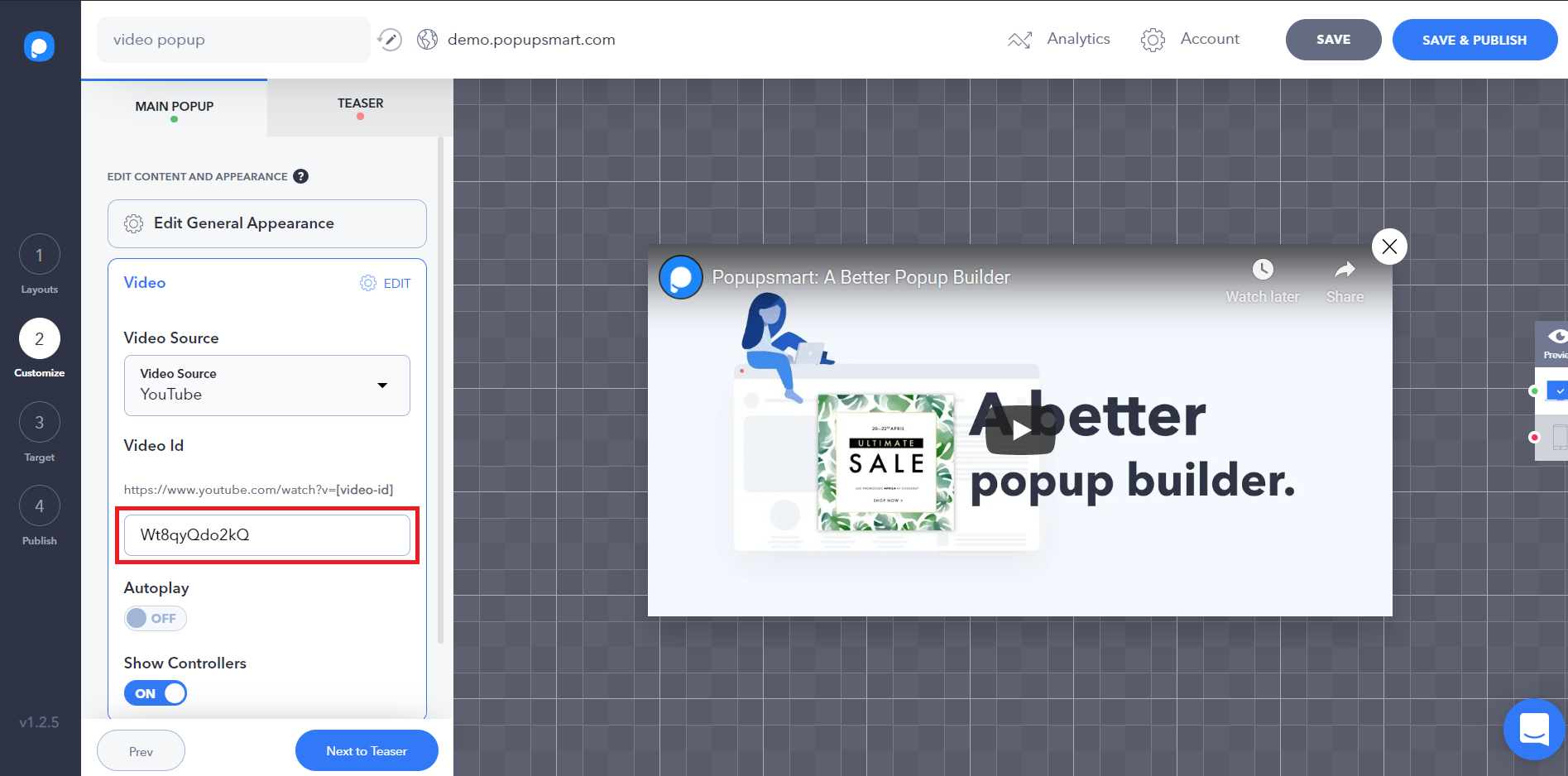Click the SAVE button
This screenshot has height=776, width=1568.
click(x=1333, y=40)
